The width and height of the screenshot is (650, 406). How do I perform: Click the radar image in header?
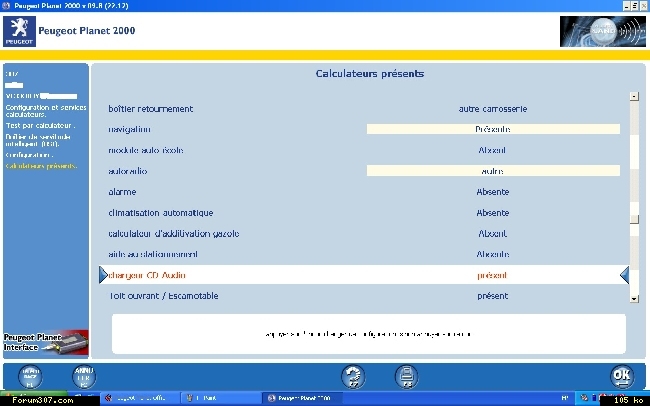[x=602, y=32]
